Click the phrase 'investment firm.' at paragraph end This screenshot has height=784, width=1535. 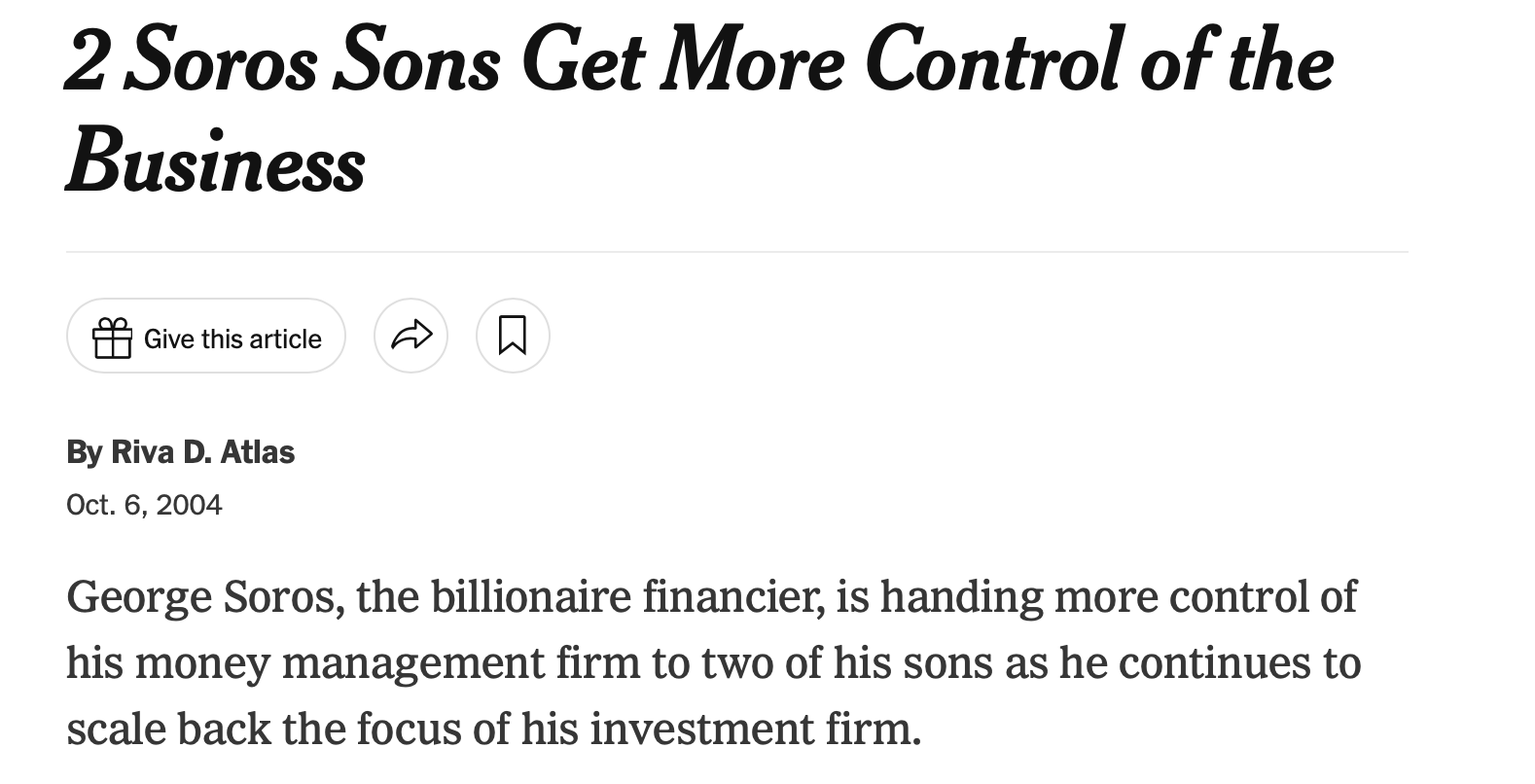click(756, 729)
